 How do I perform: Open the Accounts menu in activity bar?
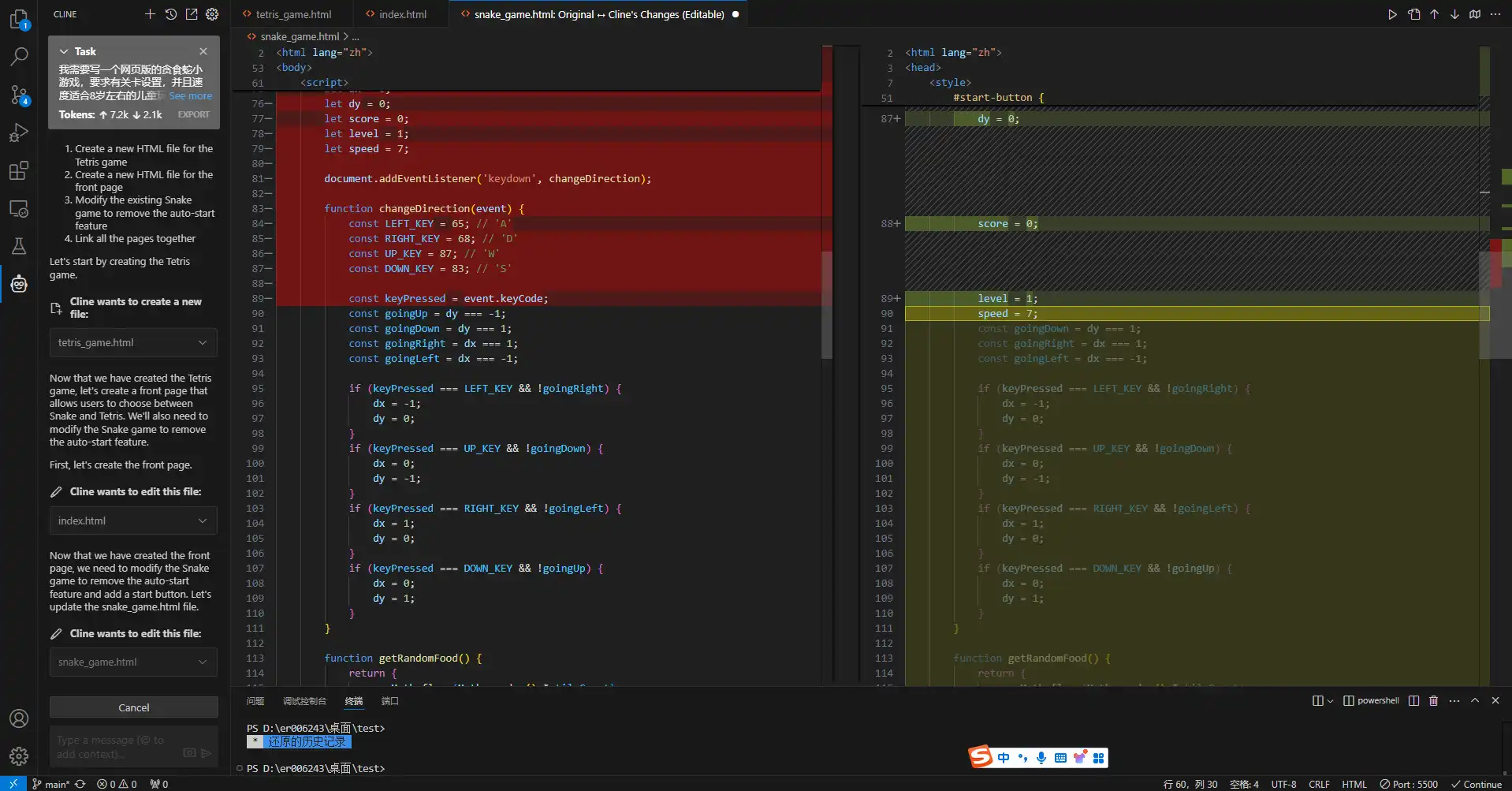tap(19, 718)
